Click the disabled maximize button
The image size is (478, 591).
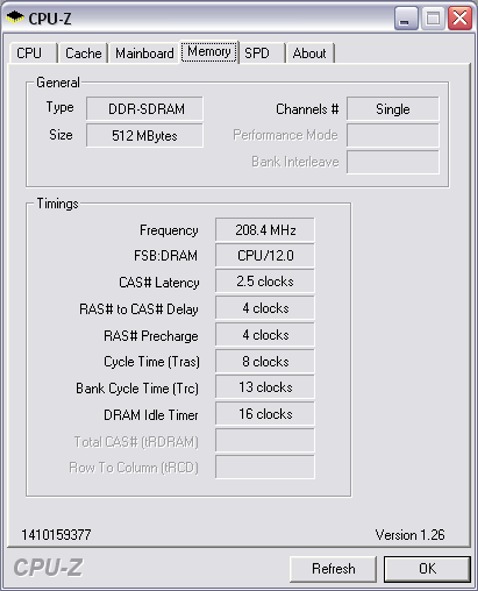point(433,18)
